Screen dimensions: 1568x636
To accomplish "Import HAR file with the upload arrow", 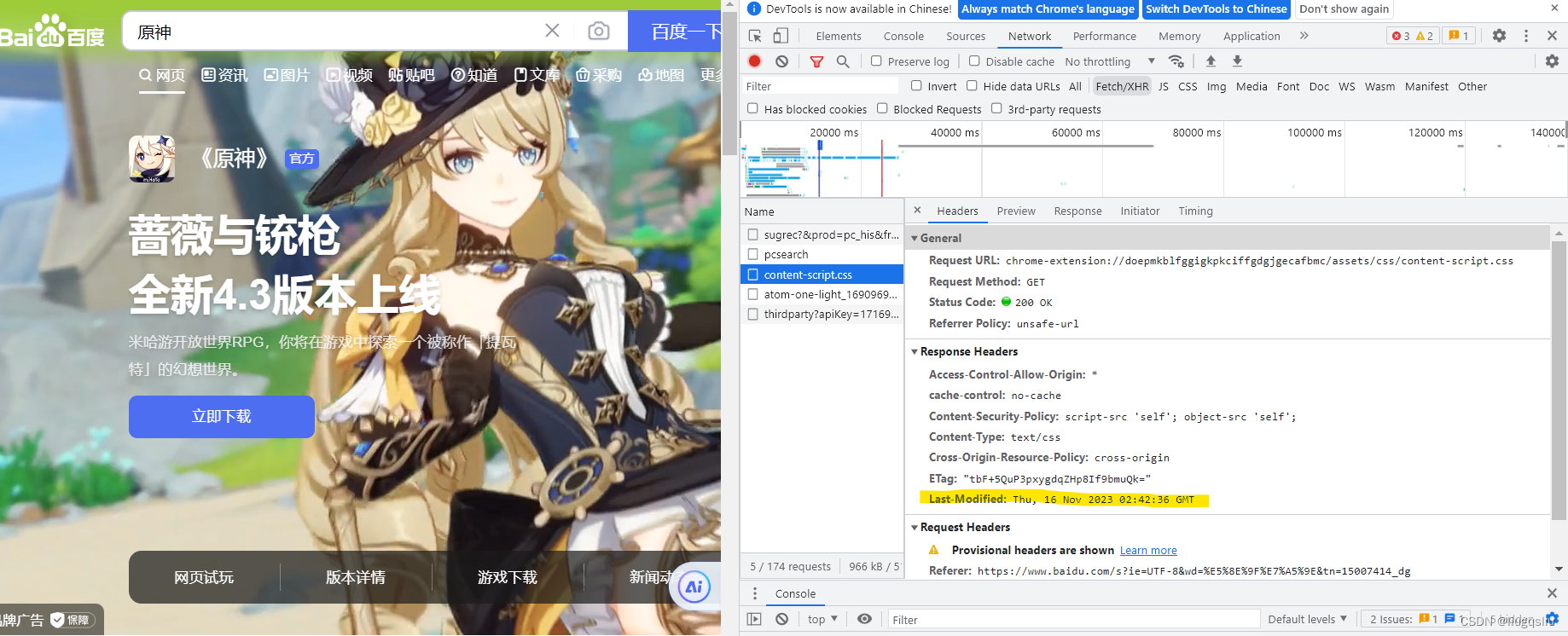I will coord(1211,61).
